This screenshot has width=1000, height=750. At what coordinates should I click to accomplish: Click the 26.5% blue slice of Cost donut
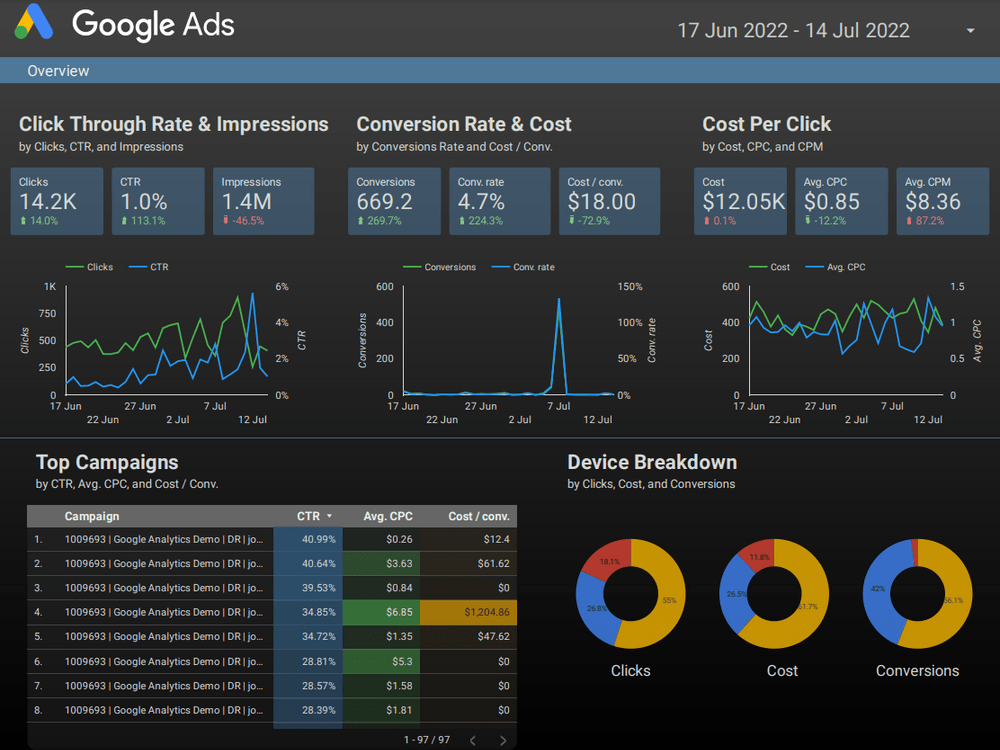click(x=735, y=594)
